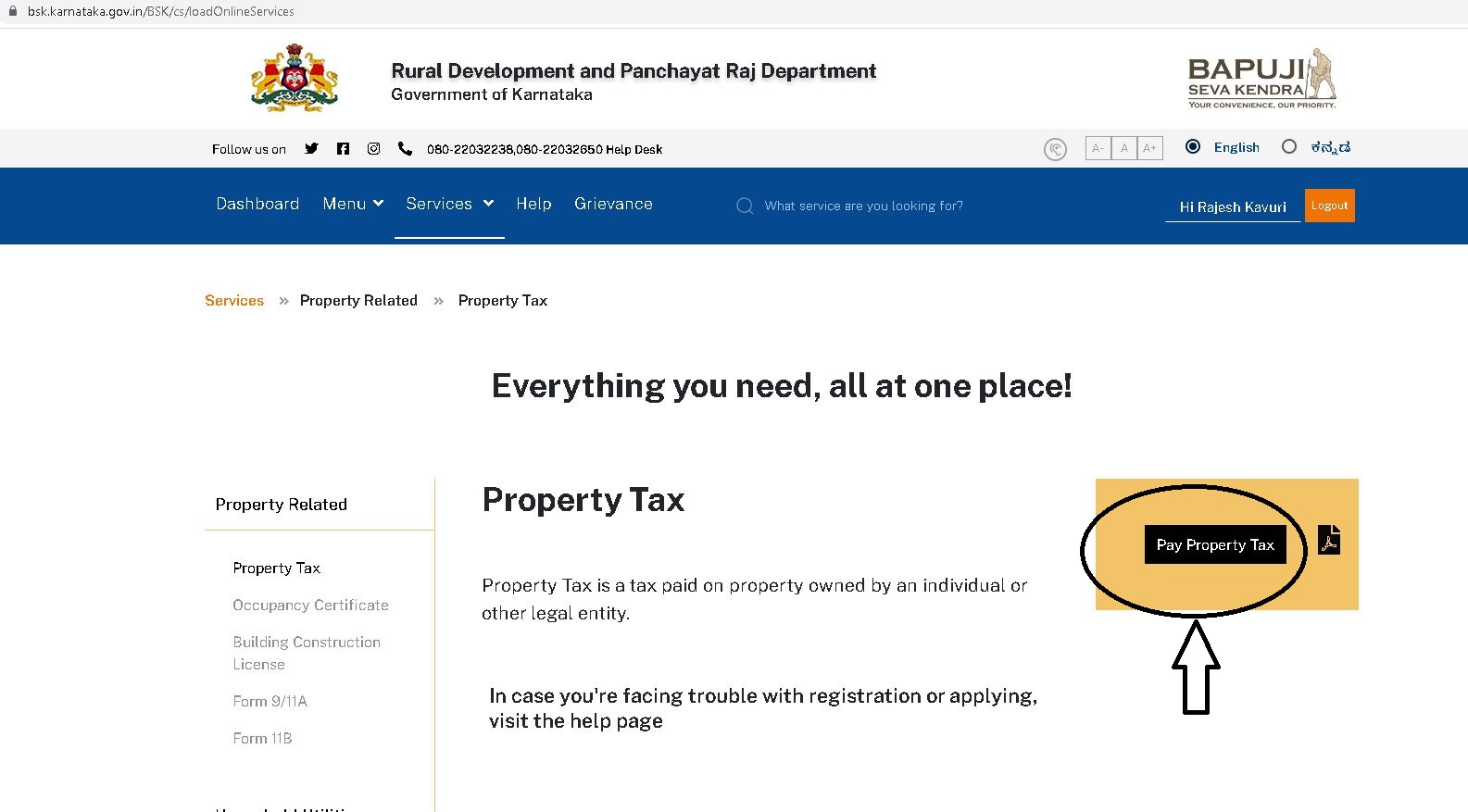Click Property Related breadcrumb link

click(358, 300)
